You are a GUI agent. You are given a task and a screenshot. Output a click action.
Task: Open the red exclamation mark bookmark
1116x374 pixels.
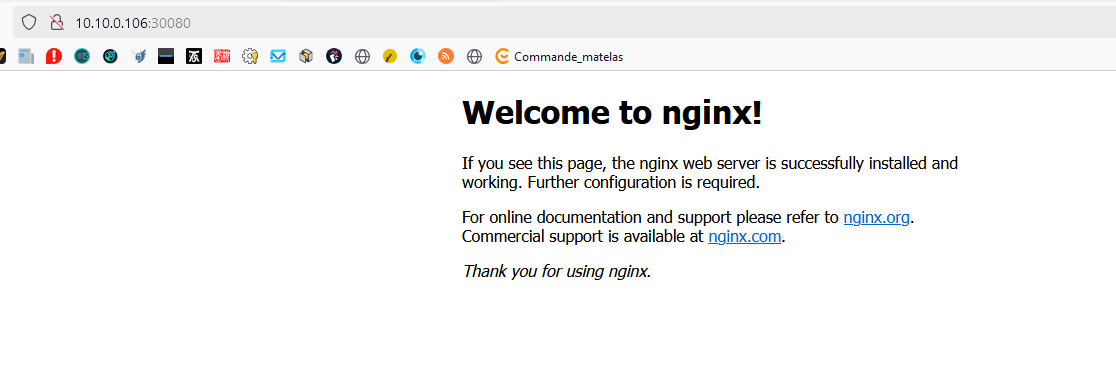54,56
